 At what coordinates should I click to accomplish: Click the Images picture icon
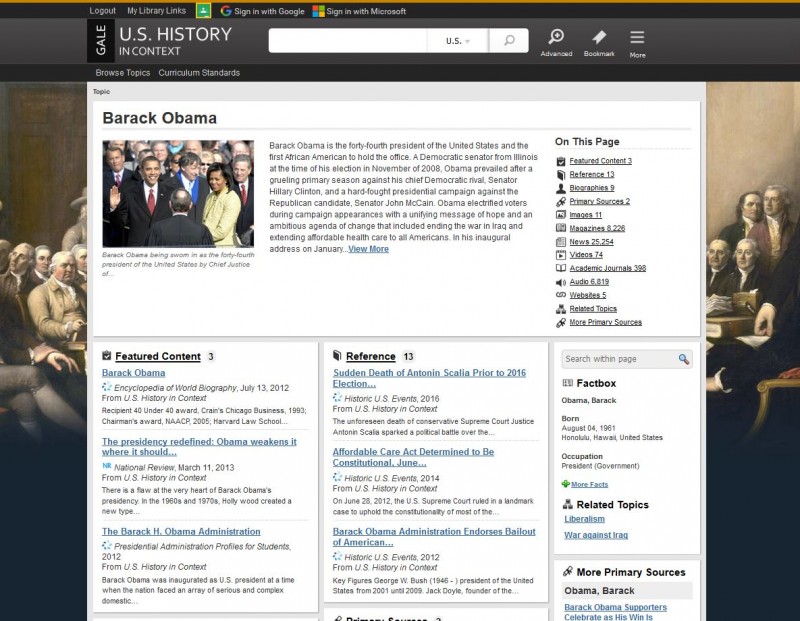pos(561,215)
